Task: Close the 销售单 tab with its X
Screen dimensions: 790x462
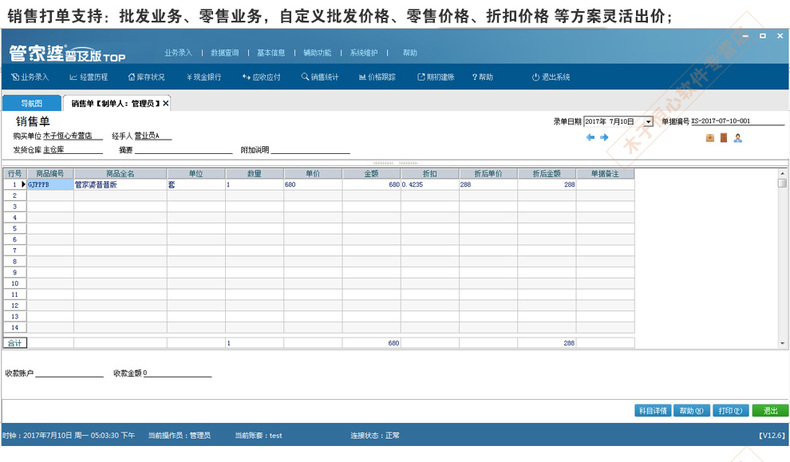Action: coord(165,103)
